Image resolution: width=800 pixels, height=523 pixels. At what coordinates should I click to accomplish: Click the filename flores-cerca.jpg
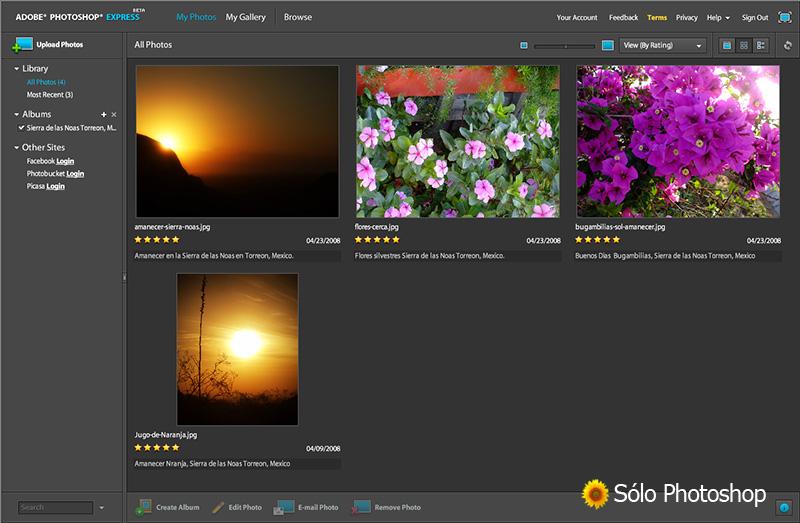click(x=377, y=227)
